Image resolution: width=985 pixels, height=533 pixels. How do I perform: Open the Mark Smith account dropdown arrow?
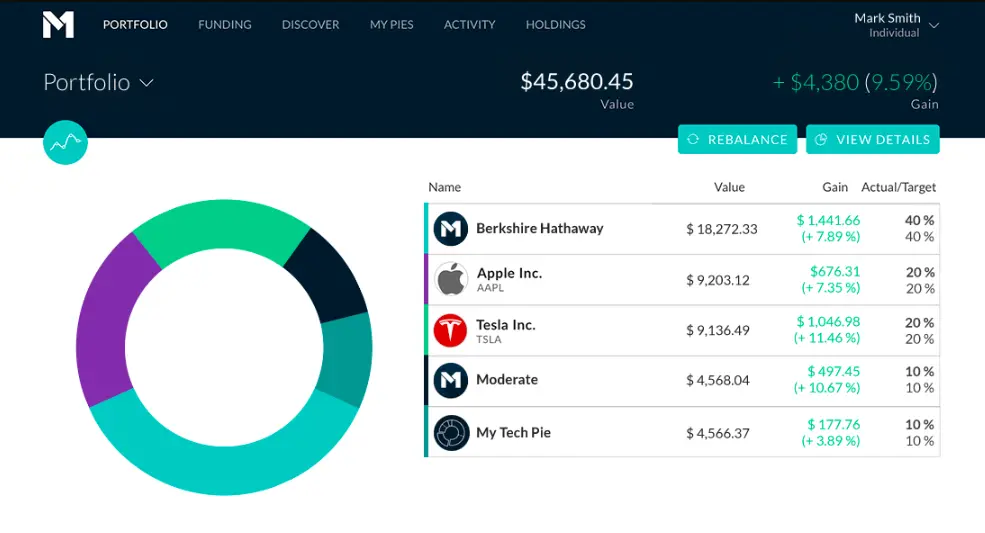tap(934, 25)
